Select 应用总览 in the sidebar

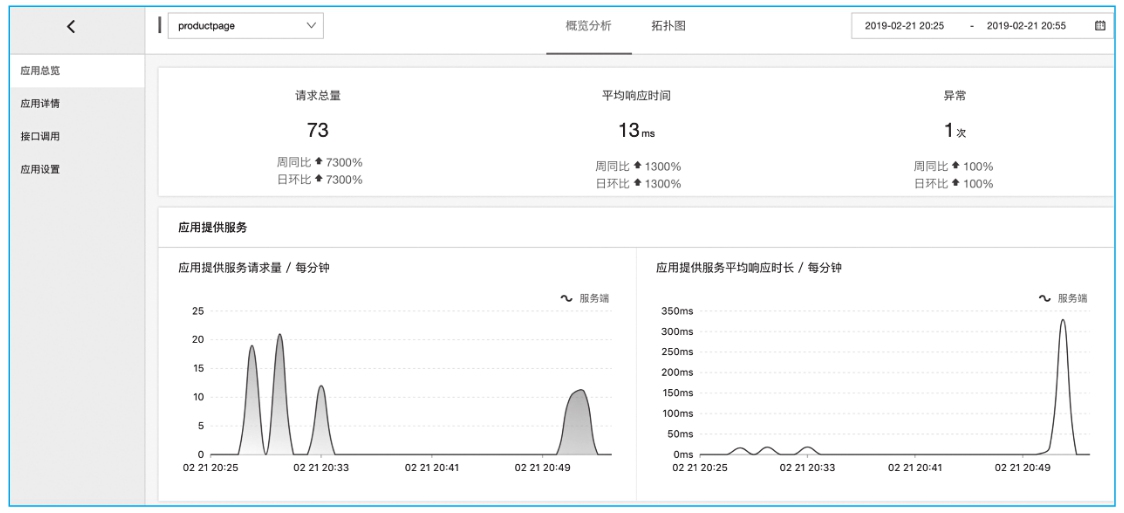tap(41, 71)
